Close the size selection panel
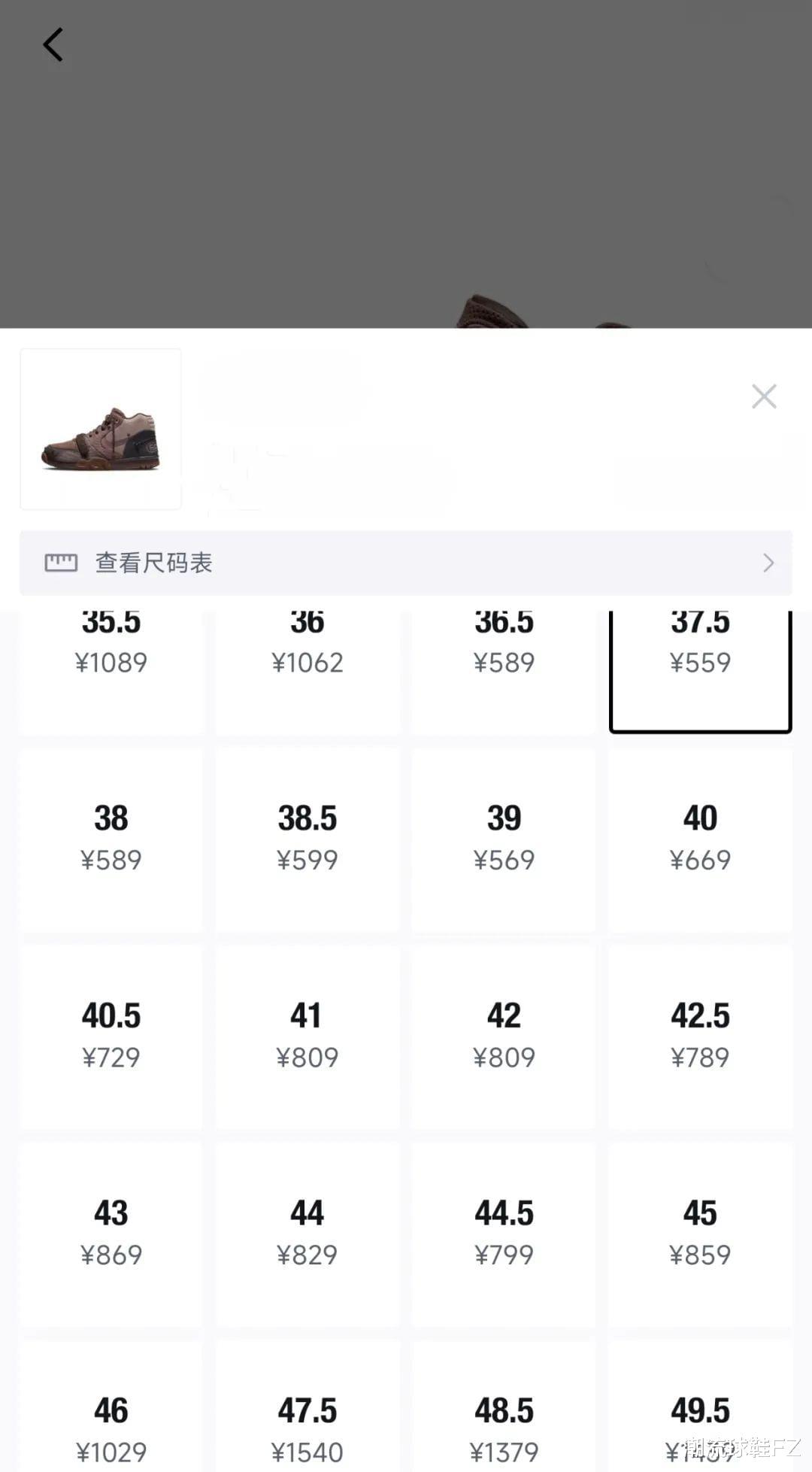This screenshot has height=1472, width=812. tap(764, 396)
